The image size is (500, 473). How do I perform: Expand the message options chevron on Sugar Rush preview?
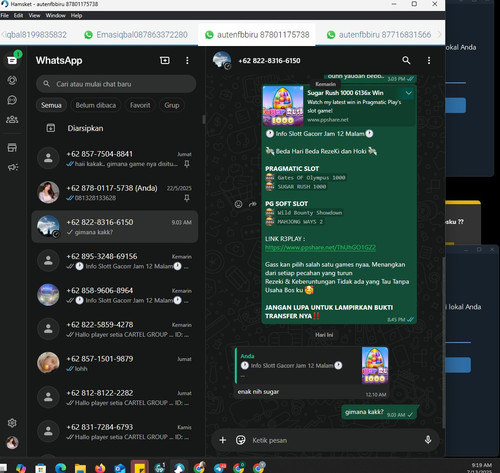(409, 93)
